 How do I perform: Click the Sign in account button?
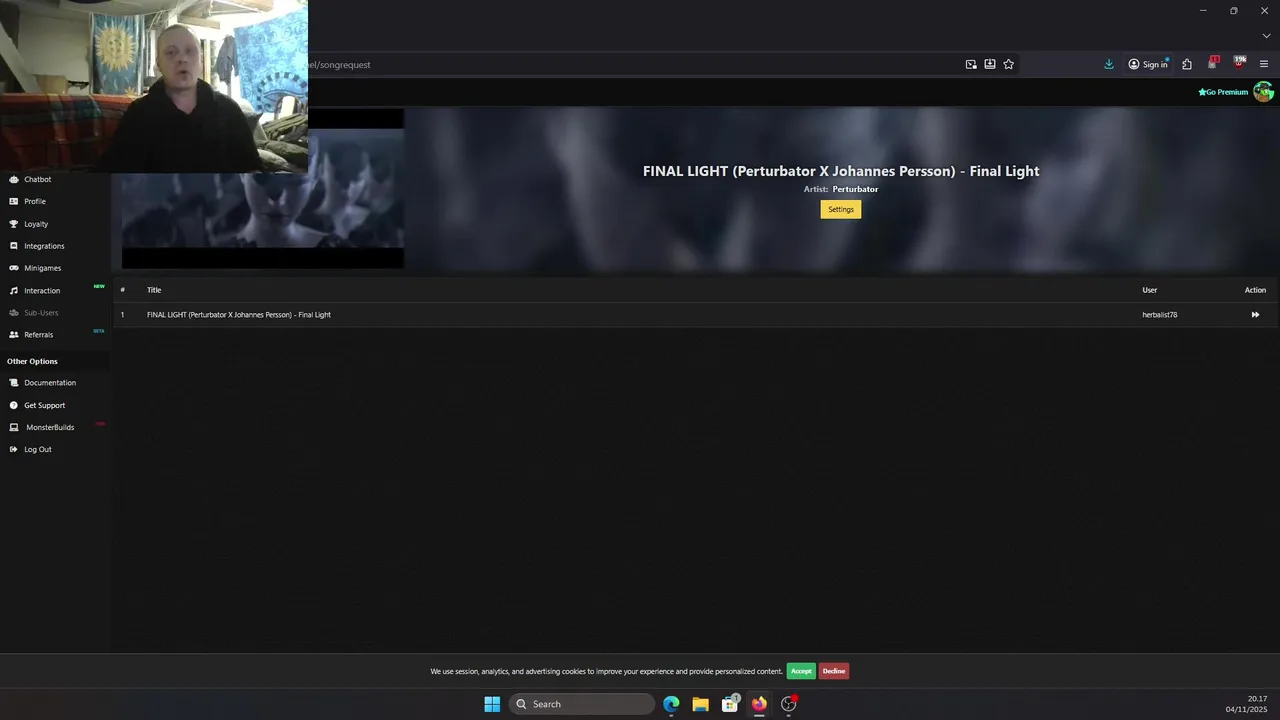coord(1148,64)
